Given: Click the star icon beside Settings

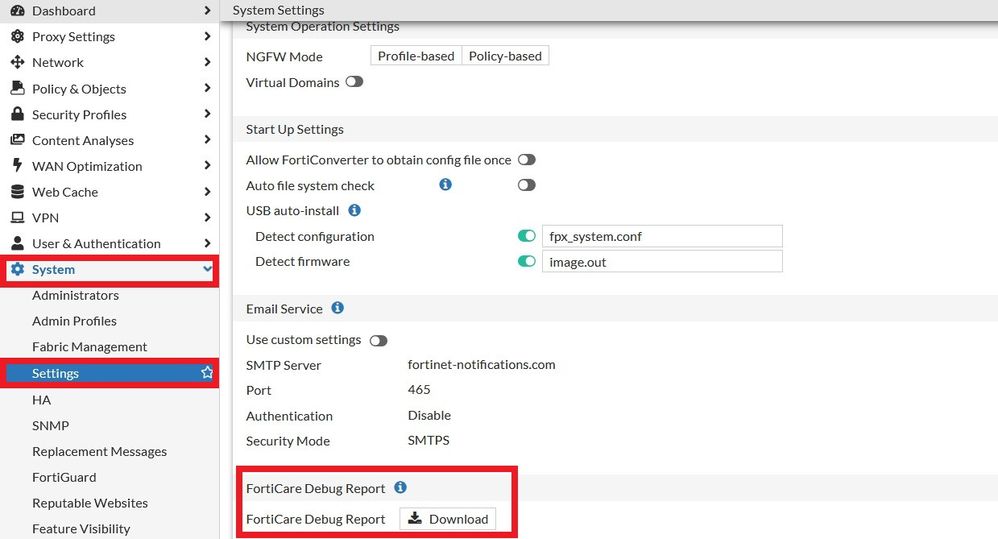Looking at the screenshot, I should tap(207, 373).
